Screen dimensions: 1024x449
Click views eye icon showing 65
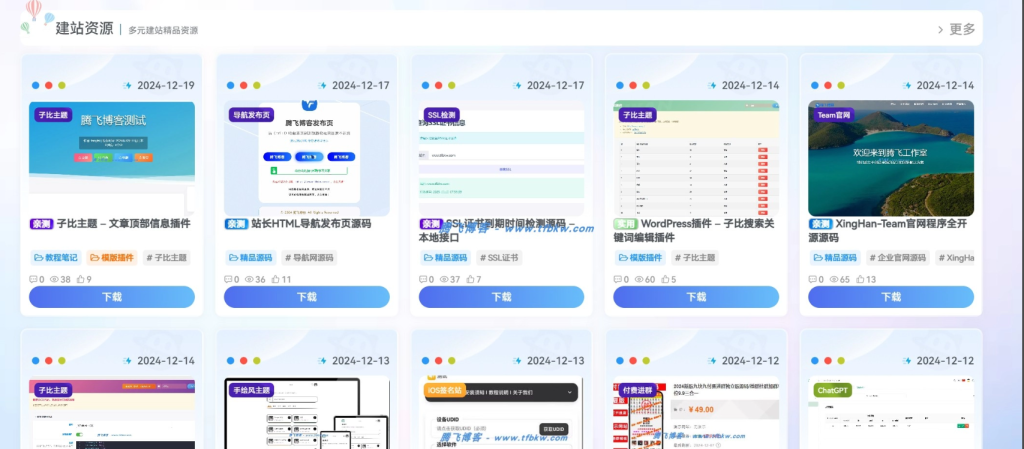pyautogui.click(x=834, y=279)
